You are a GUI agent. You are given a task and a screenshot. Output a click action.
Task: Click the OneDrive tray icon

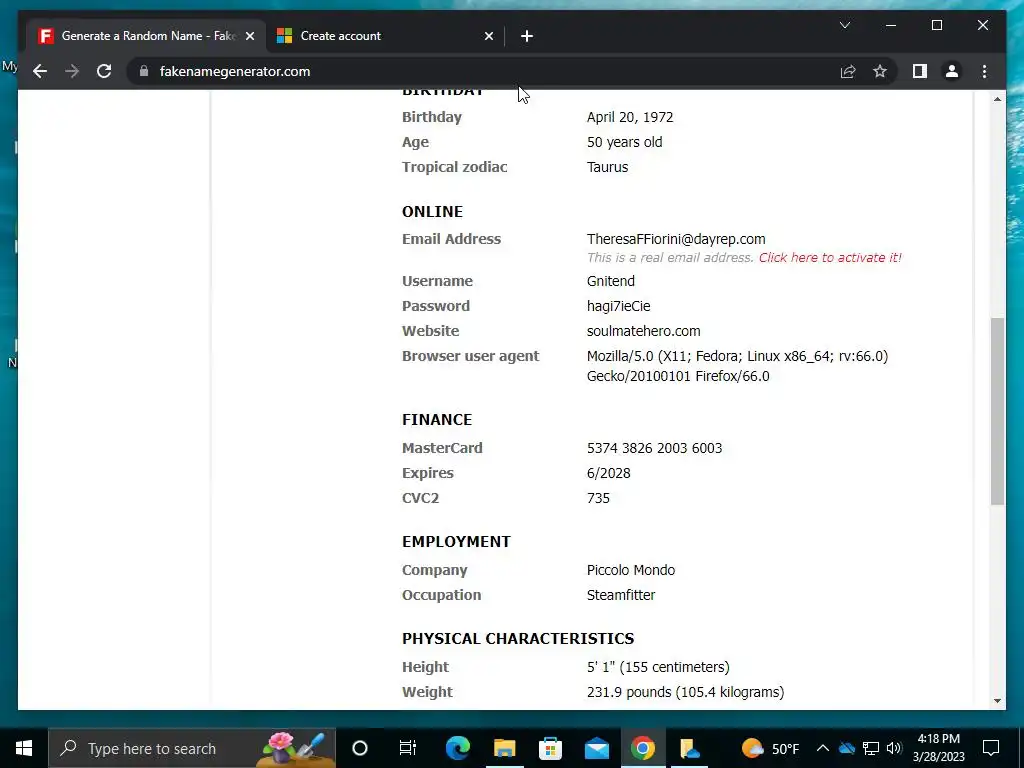[847, 748]
